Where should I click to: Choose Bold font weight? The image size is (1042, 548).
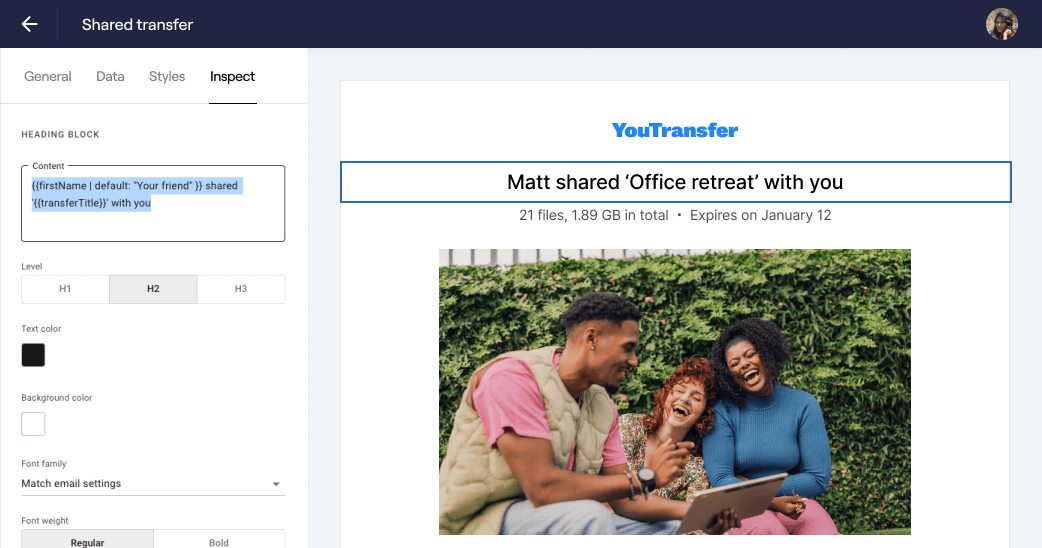coord(219,541)
